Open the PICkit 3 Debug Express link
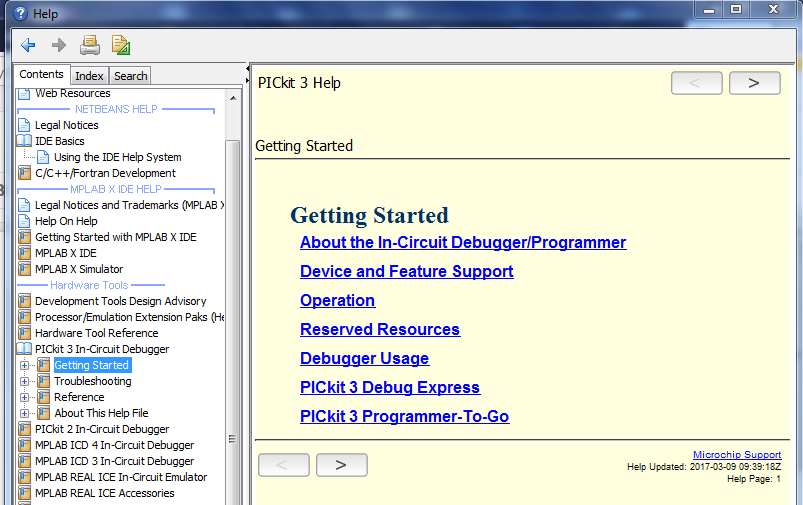The image size is (803, 505). 390,388
